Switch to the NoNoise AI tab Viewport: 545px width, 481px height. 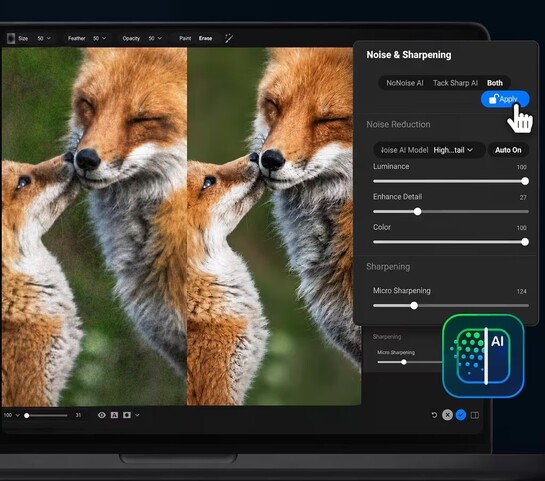(405, 83)
